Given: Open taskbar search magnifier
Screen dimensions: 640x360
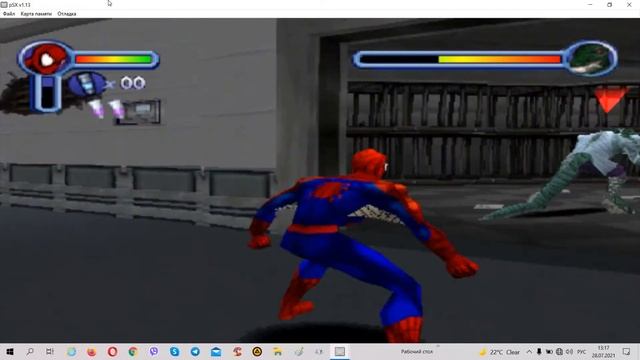Looking at the screenshot, I should (x=30, y=351).
